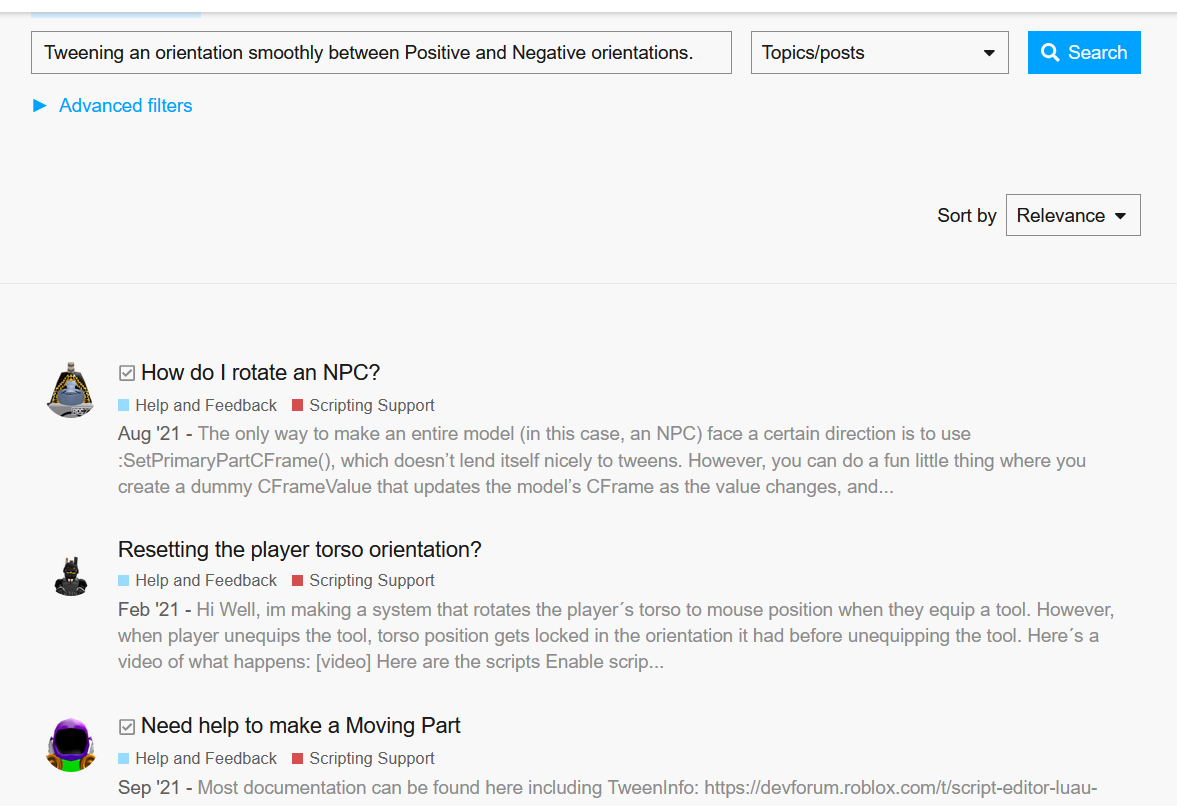Click the Search button

tap(1084, 53)
